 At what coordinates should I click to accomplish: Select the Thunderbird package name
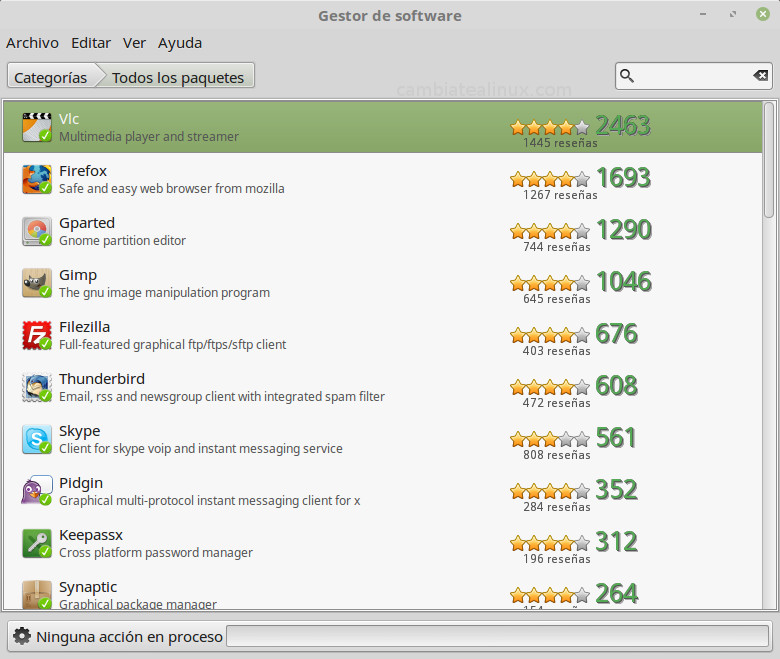click(x=102, y=379)
